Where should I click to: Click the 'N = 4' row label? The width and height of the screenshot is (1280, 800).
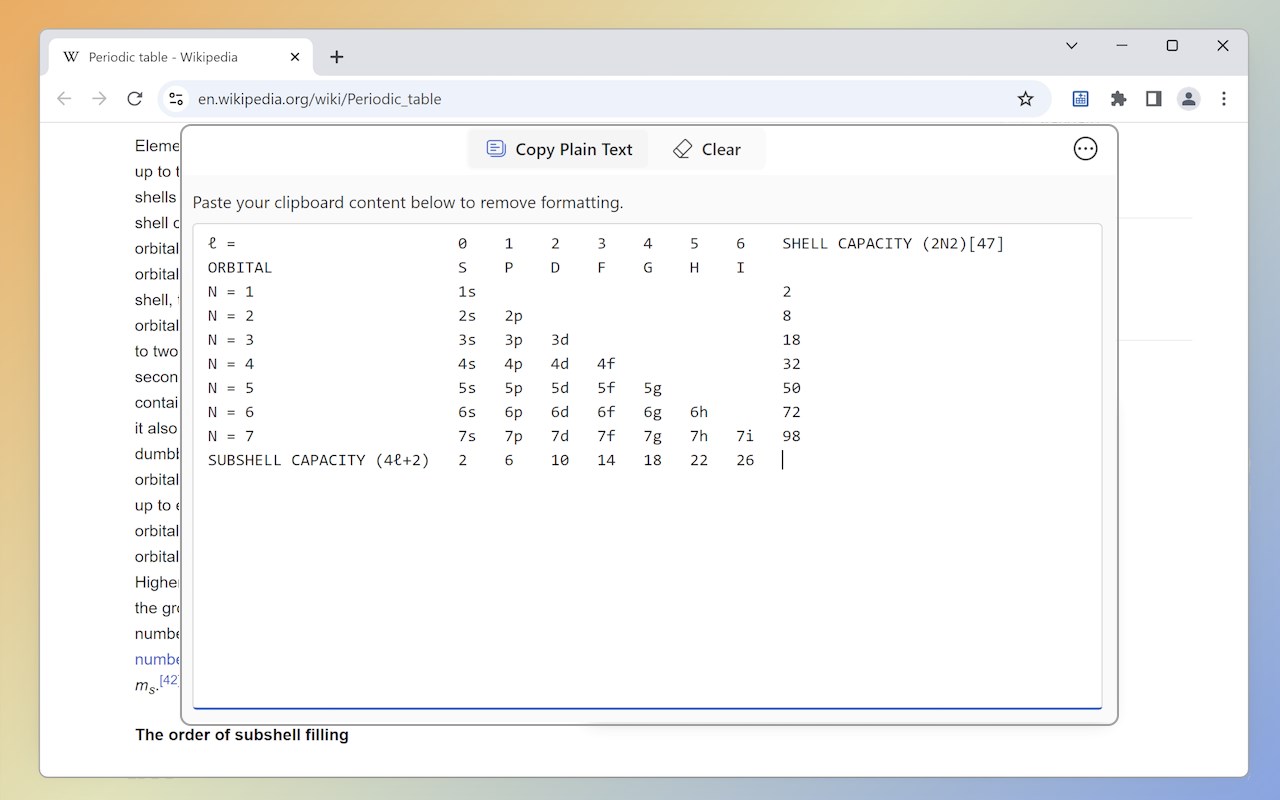(231, 363)
